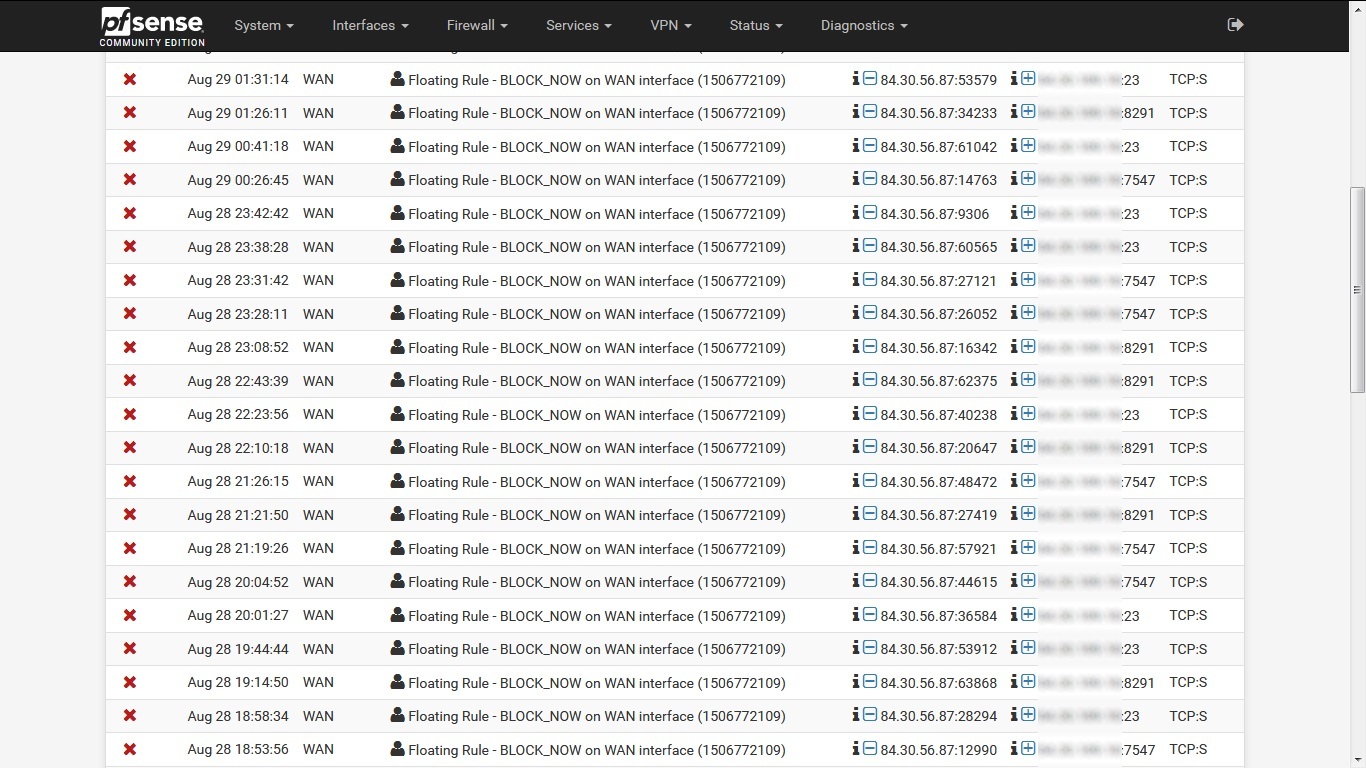Open the Services menu
Image resolution: width=1366 pixels, height=768 pixels.
[579, 25]
